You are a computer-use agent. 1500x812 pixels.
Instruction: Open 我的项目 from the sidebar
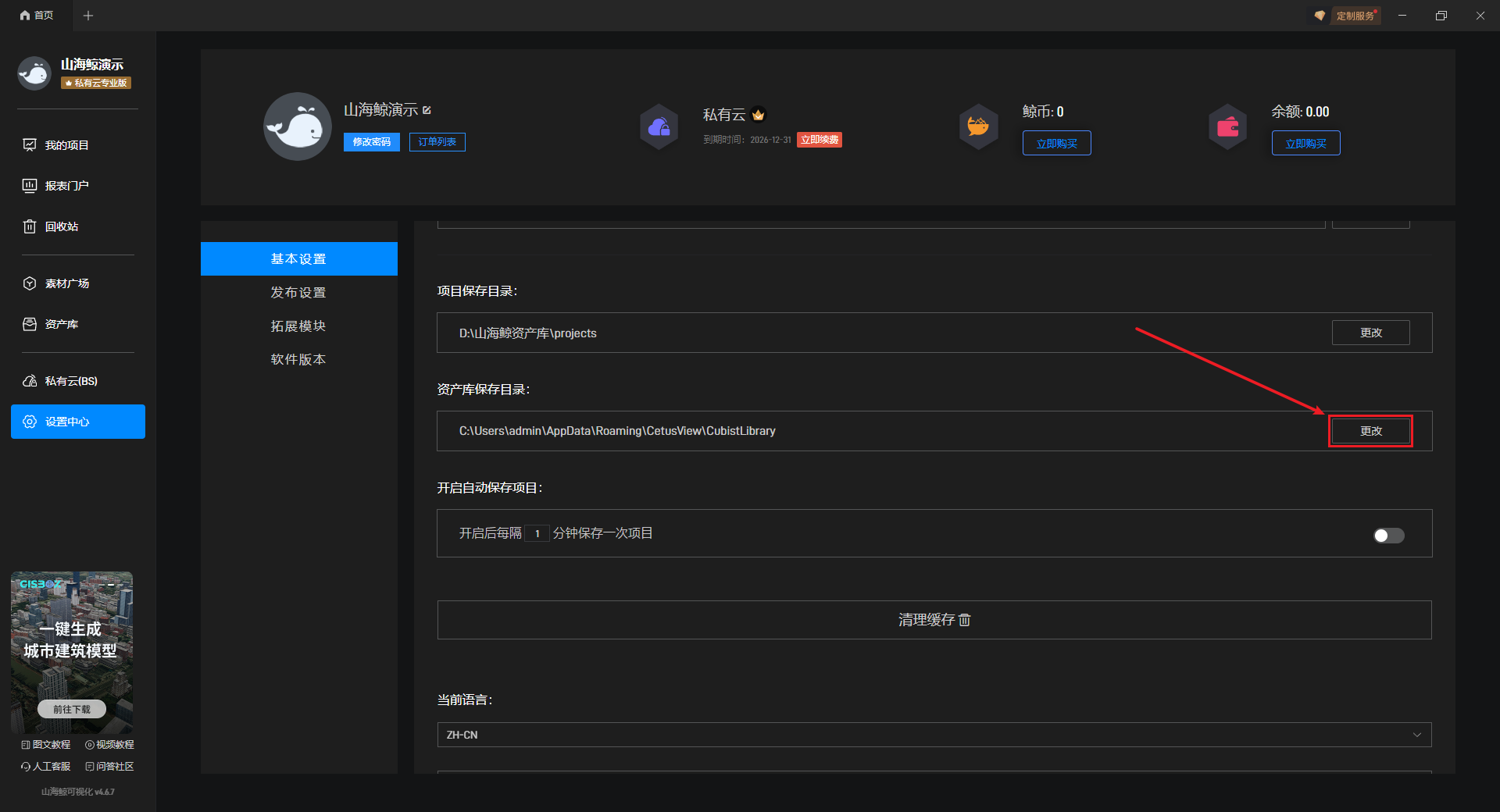[66, 145]
